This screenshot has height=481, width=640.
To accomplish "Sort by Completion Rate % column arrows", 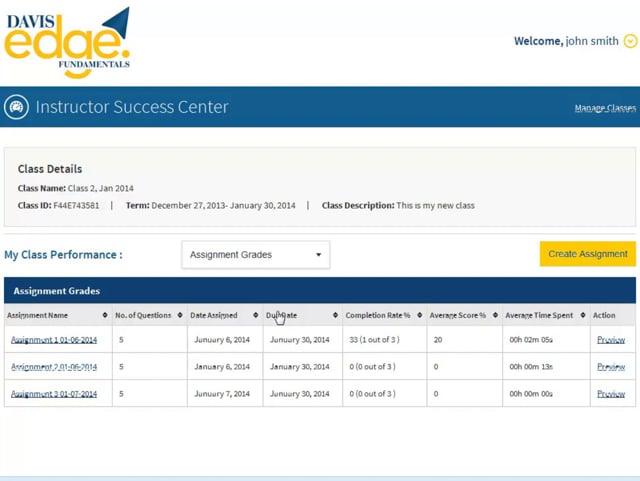I will pos(420,315).
